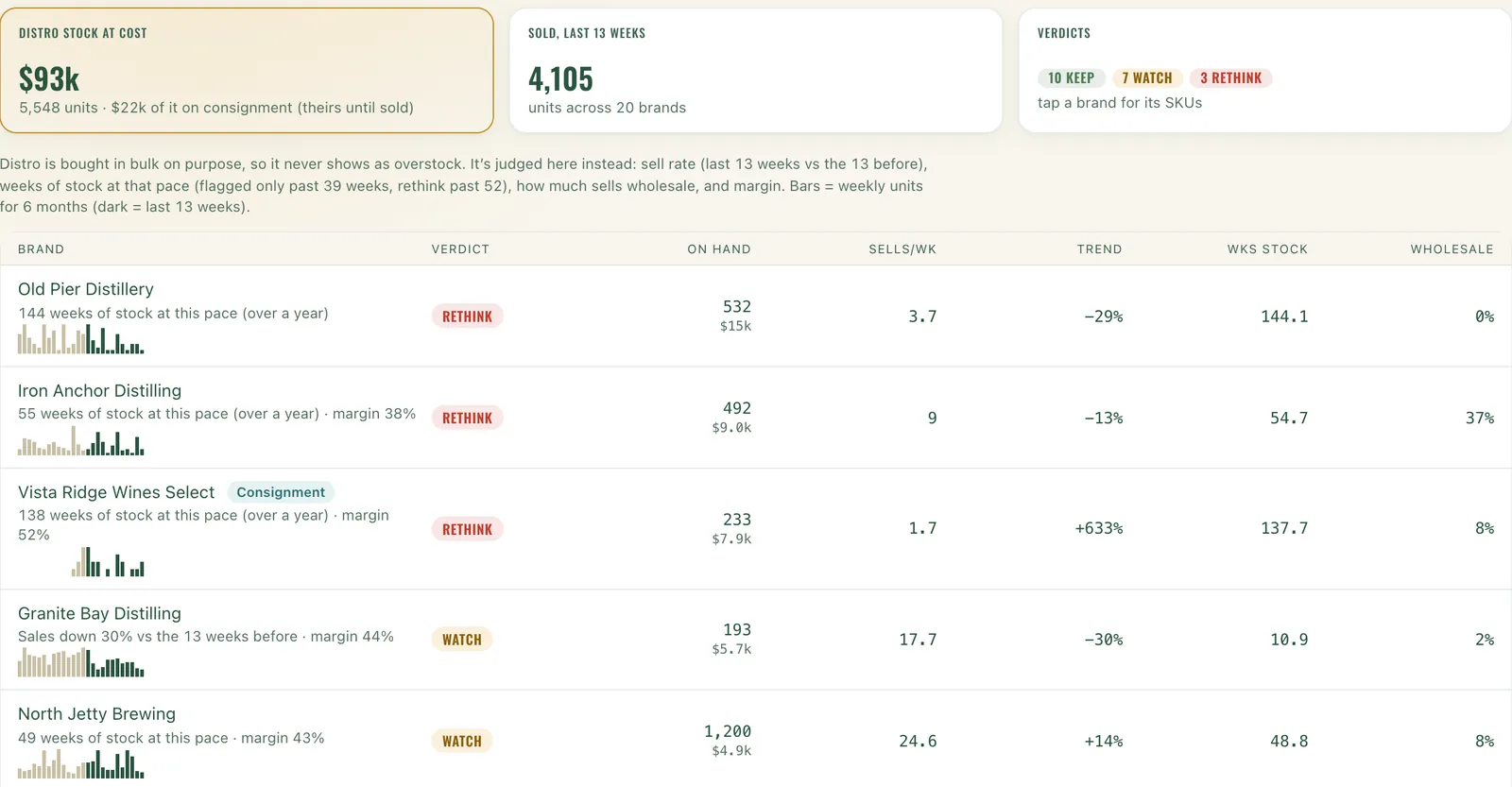Select the Sold, Last 13 Weeks card
1512x787 pixels.
click(755, 71)
